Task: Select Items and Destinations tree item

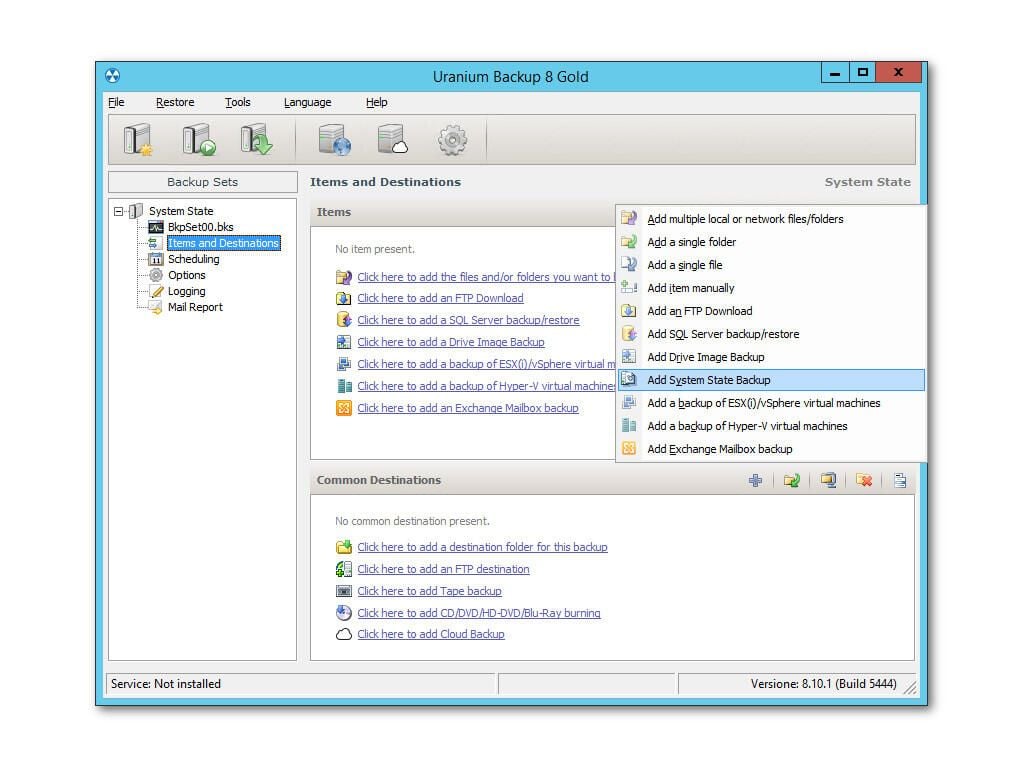Action: (x=223, y=243)
